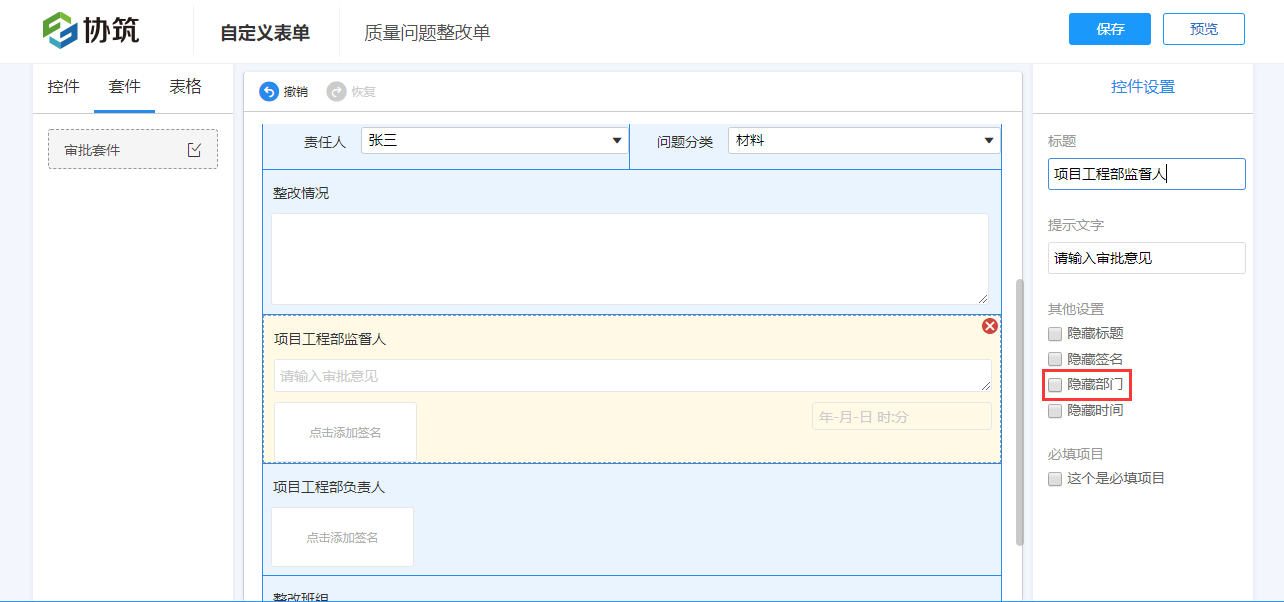Click the 恢复 redo icon
The width and height of the screenshot is (1284, 602).
pos(336,92)
